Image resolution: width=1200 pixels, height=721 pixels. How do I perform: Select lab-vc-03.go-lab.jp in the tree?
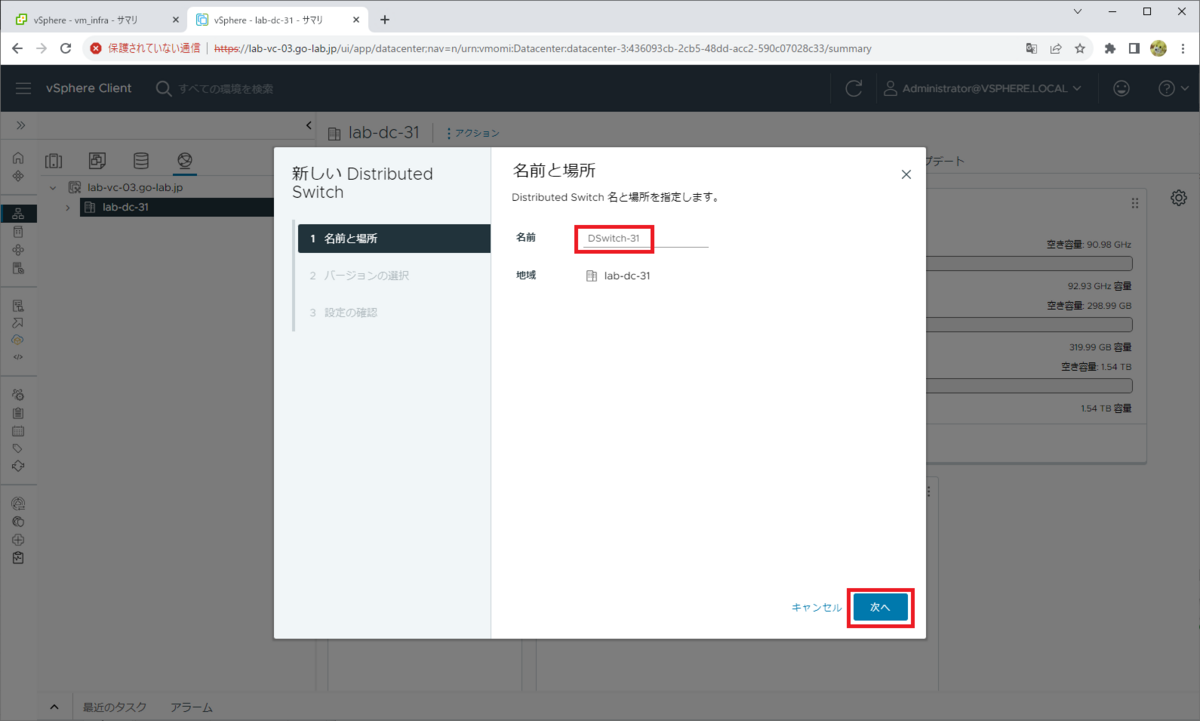pos(135,187)
